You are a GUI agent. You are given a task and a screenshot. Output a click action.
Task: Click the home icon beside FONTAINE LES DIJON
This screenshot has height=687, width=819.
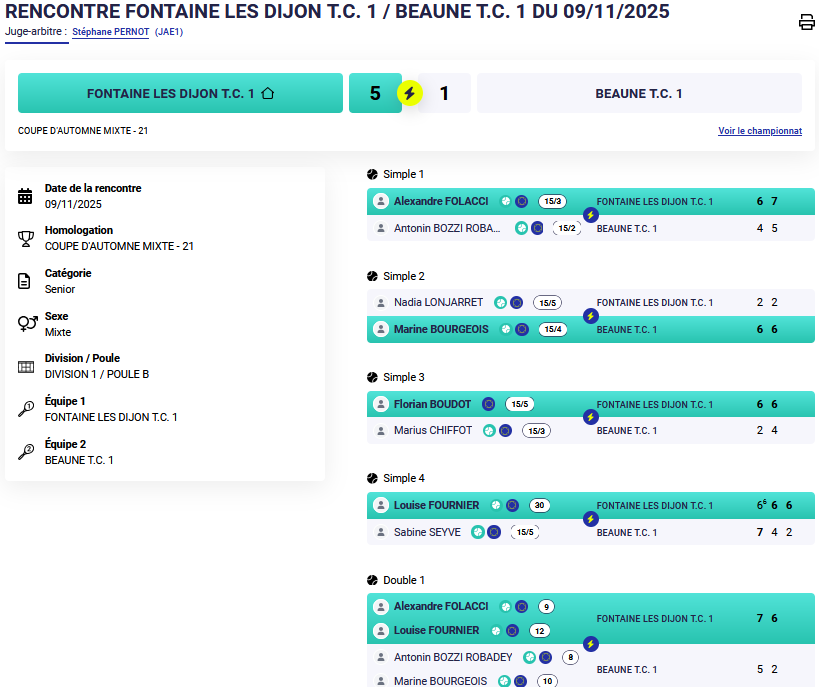(x=267, y=93)
